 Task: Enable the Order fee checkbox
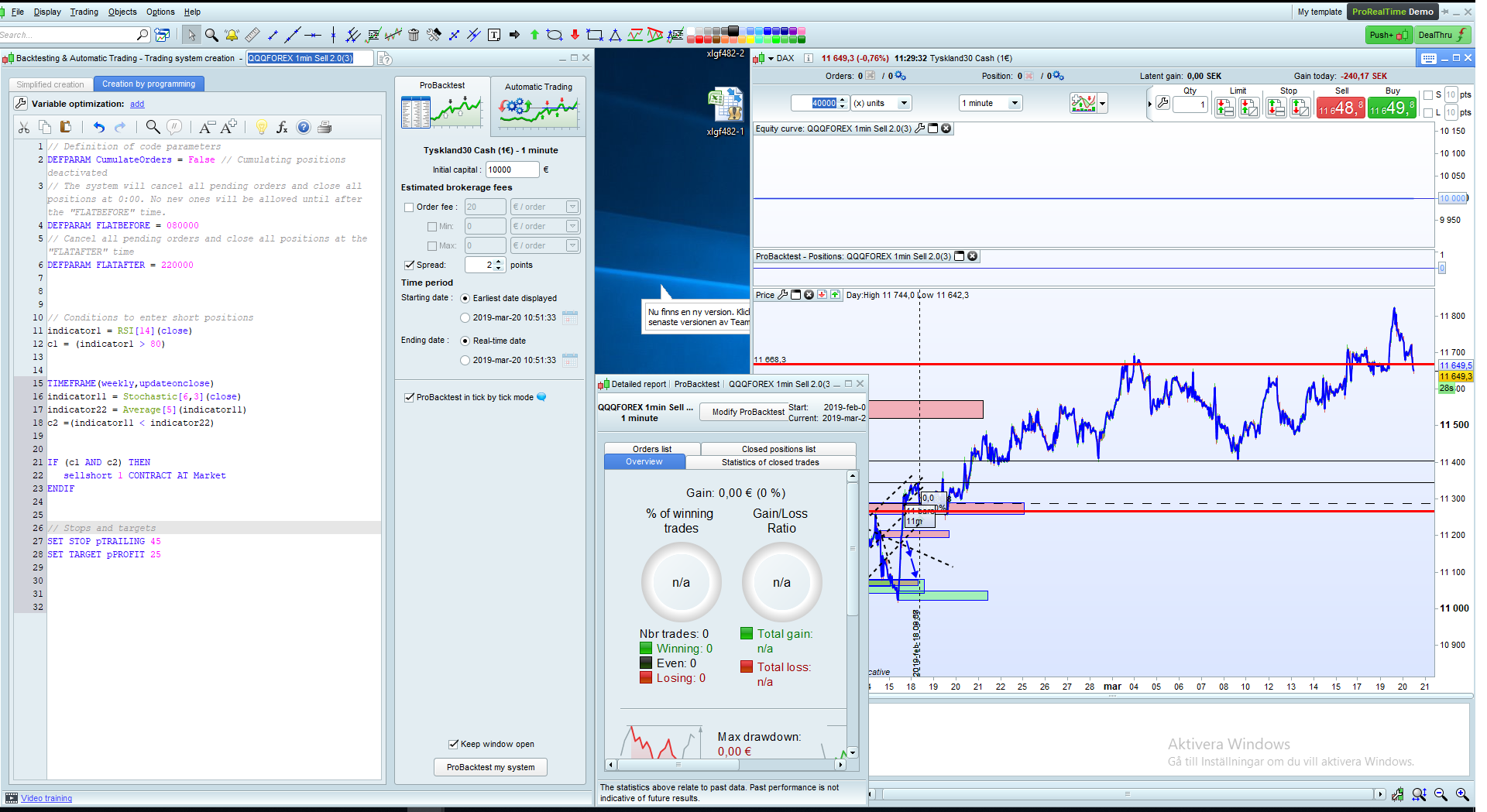point(409,207)
